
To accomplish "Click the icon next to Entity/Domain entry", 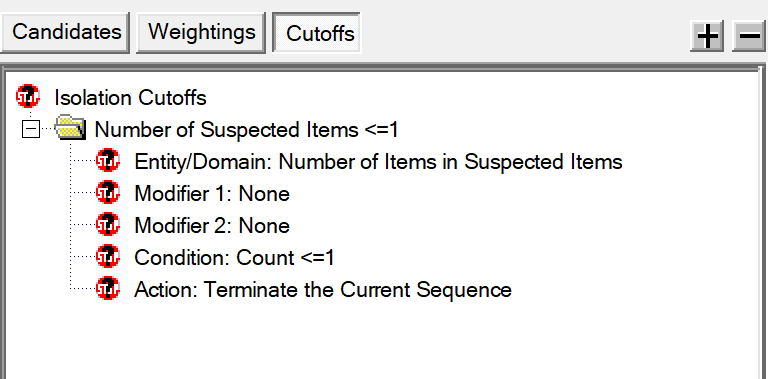I will (x=108, y=160).
